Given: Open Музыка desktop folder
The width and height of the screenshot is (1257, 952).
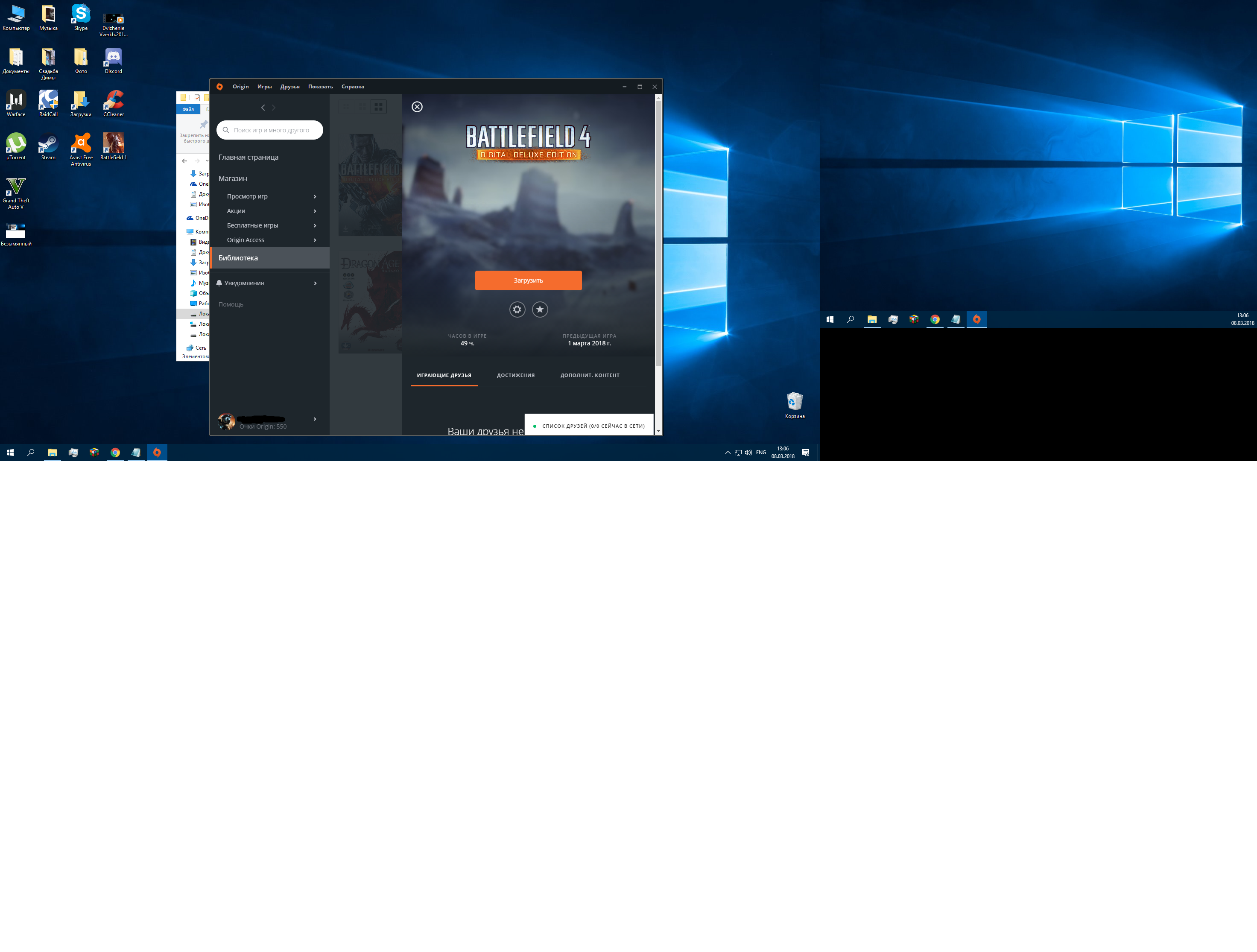Looking at the screenshot, I should [x=48, y=18].
